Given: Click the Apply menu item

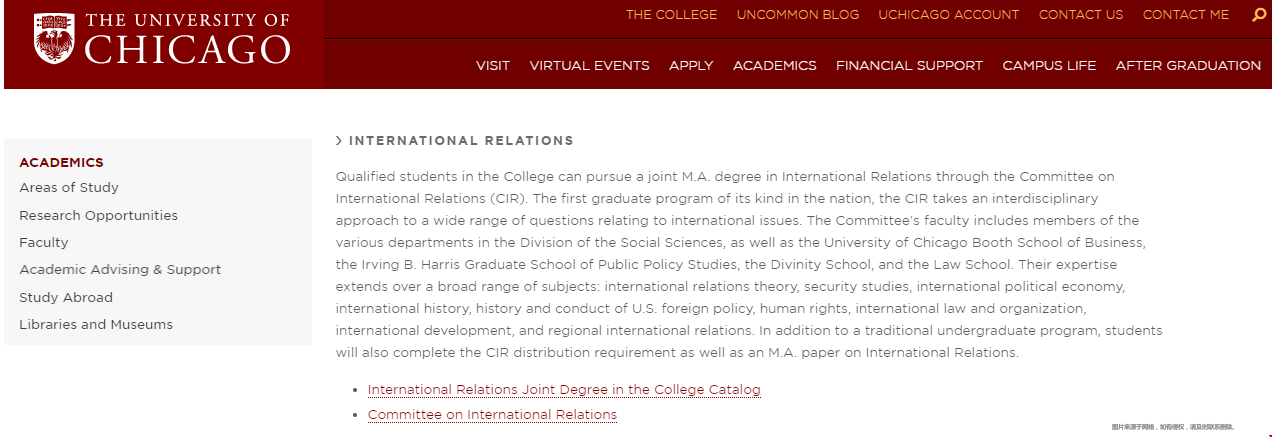Looking at the screenshot, I should (691, 66).
